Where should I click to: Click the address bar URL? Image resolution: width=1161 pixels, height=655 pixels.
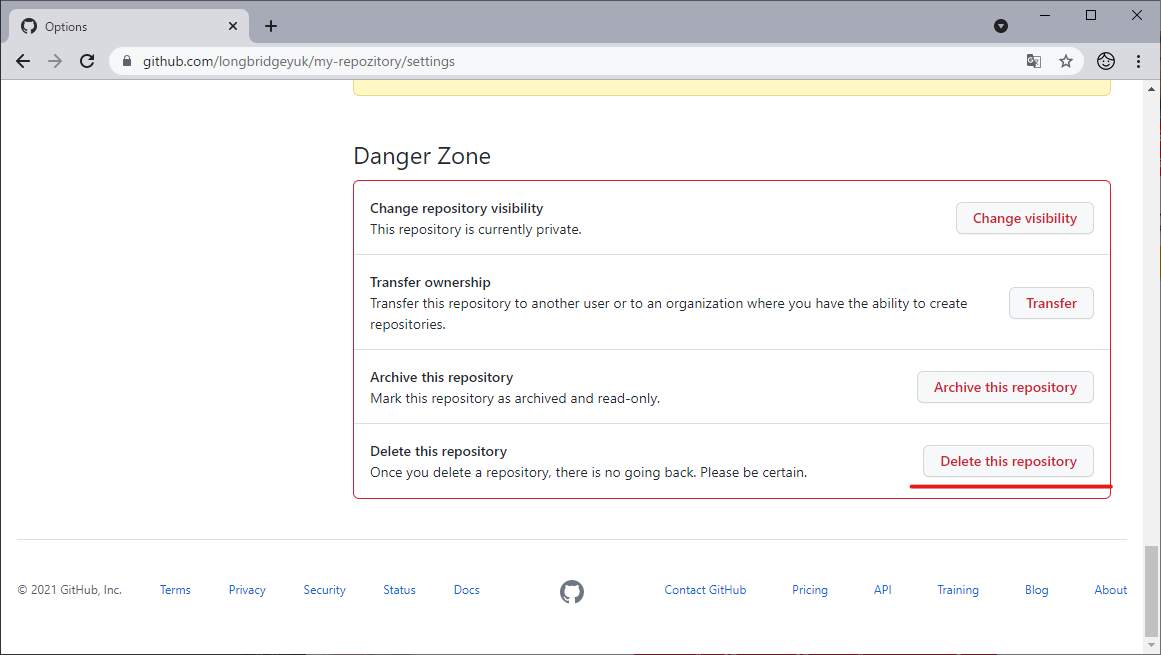298,61
